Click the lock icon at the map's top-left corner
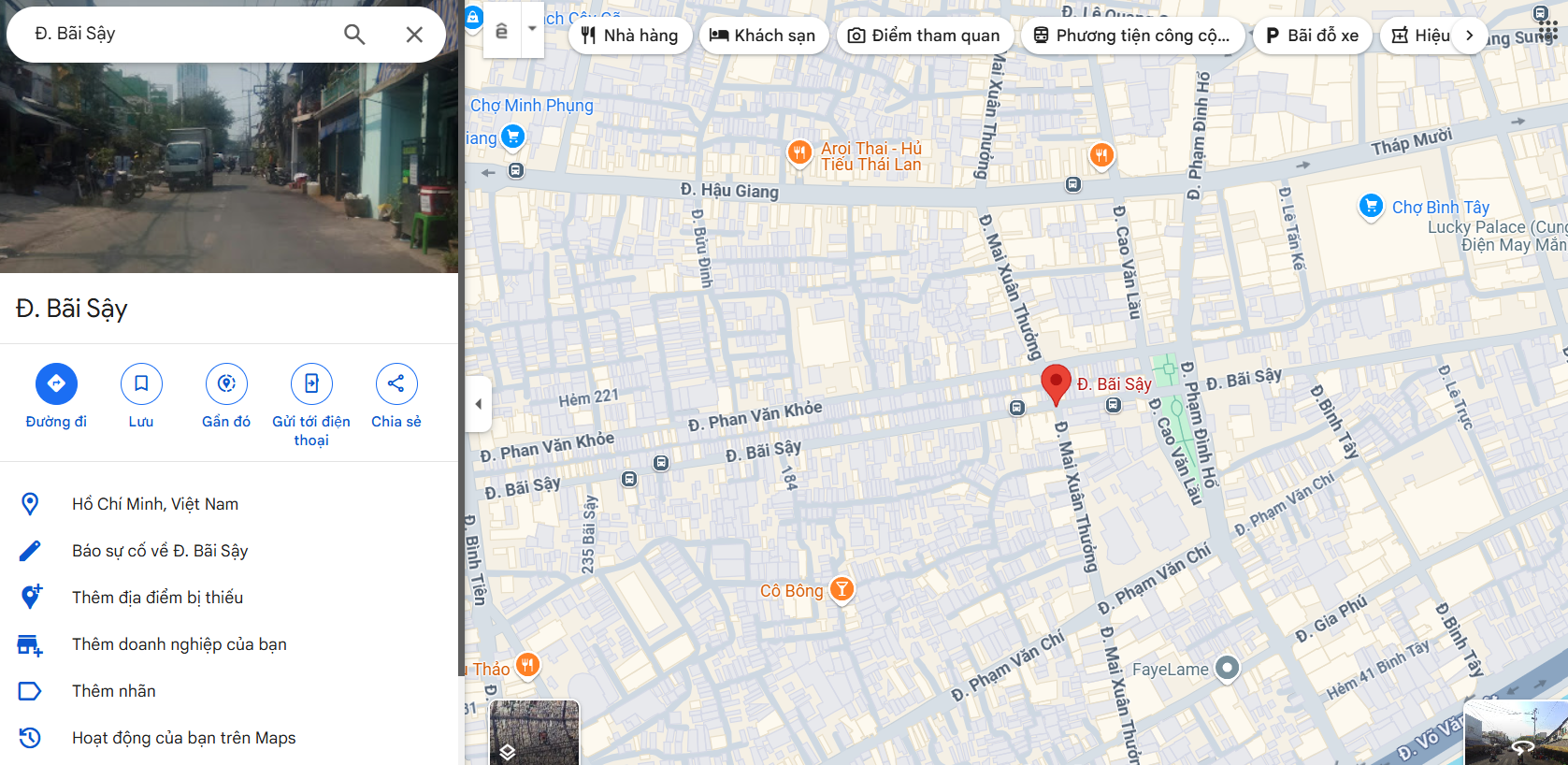 point(474,17)
